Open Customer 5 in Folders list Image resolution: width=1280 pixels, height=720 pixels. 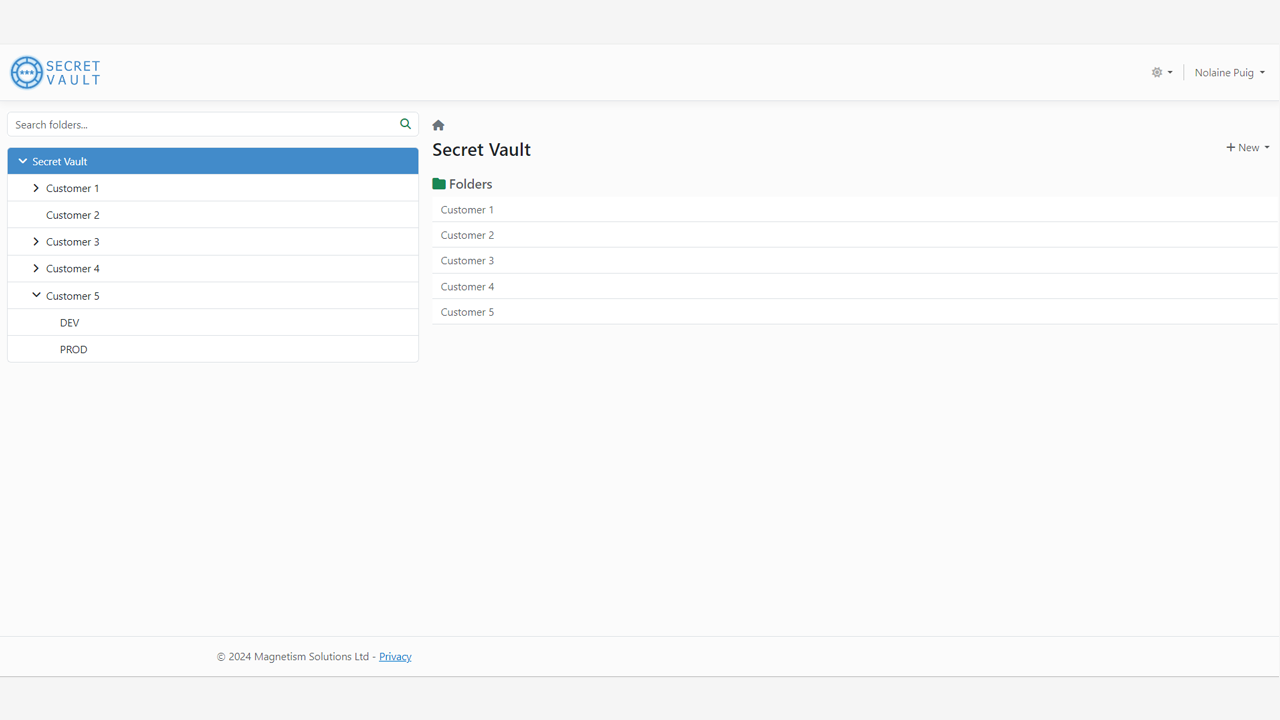click(855, 312)
